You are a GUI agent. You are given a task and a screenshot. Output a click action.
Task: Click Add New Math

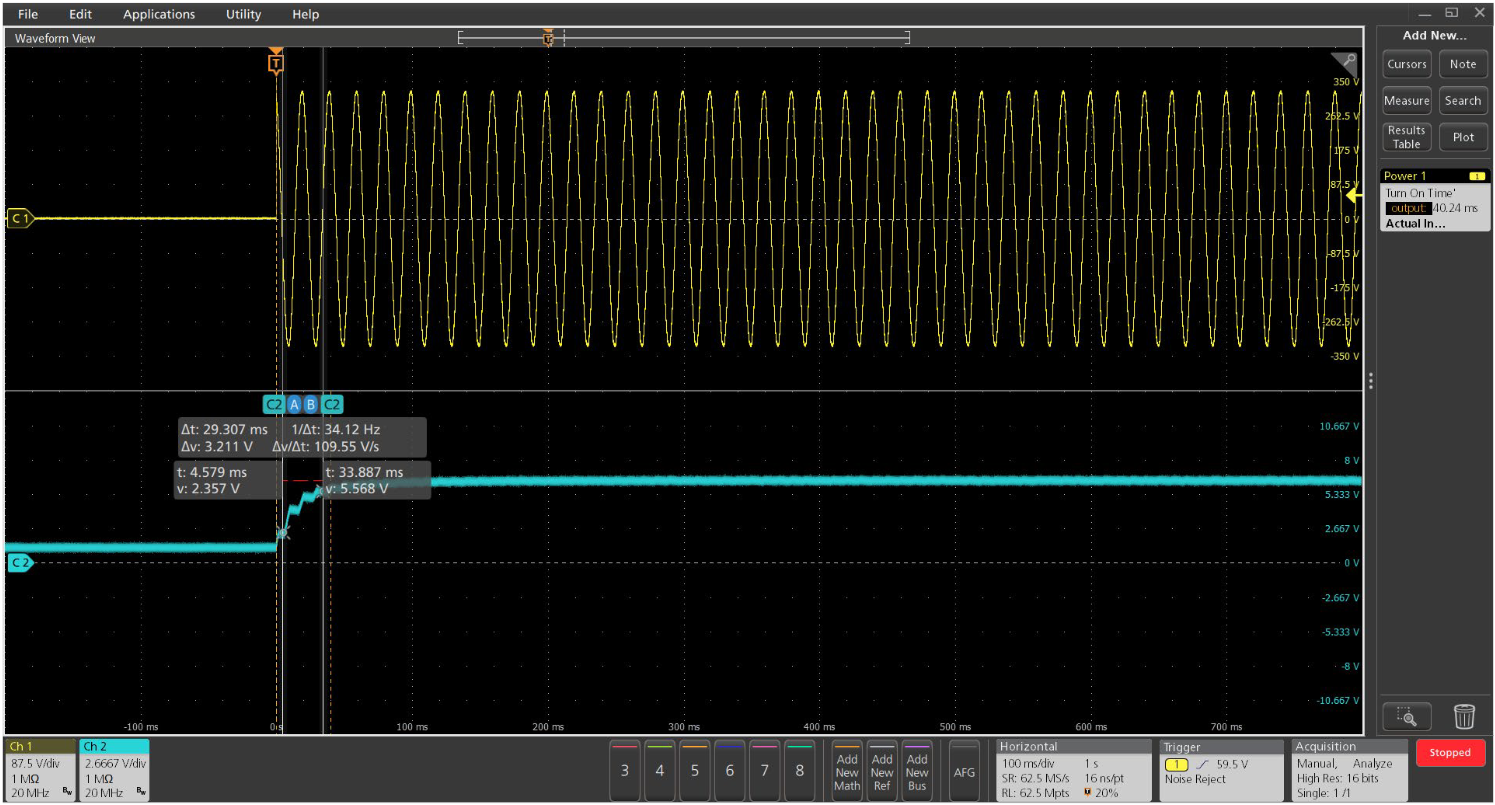[846, 771]
